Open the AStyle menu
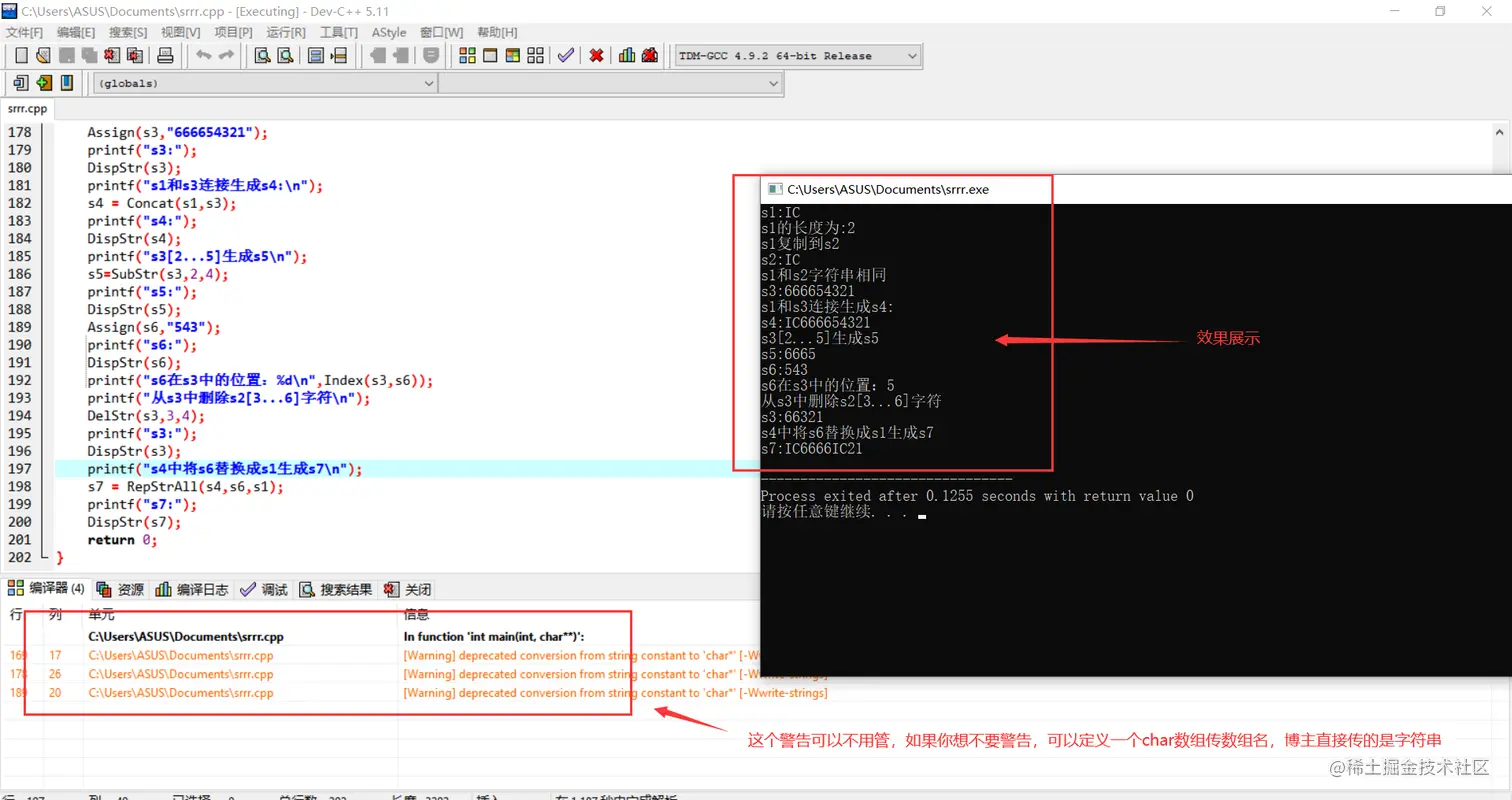This screenshot has height=800, width=1512. (389, 32)
